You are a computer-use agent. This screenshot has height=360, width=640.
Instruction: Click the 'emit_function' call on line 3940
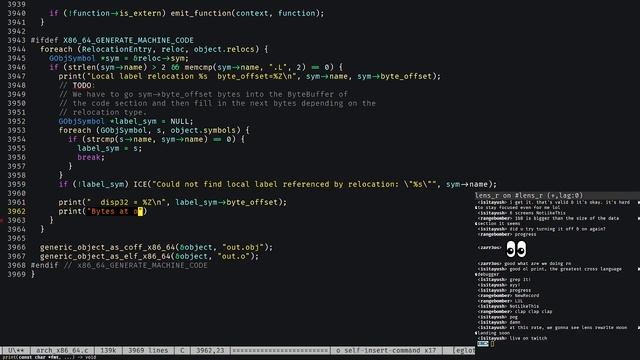pos(201,13)
